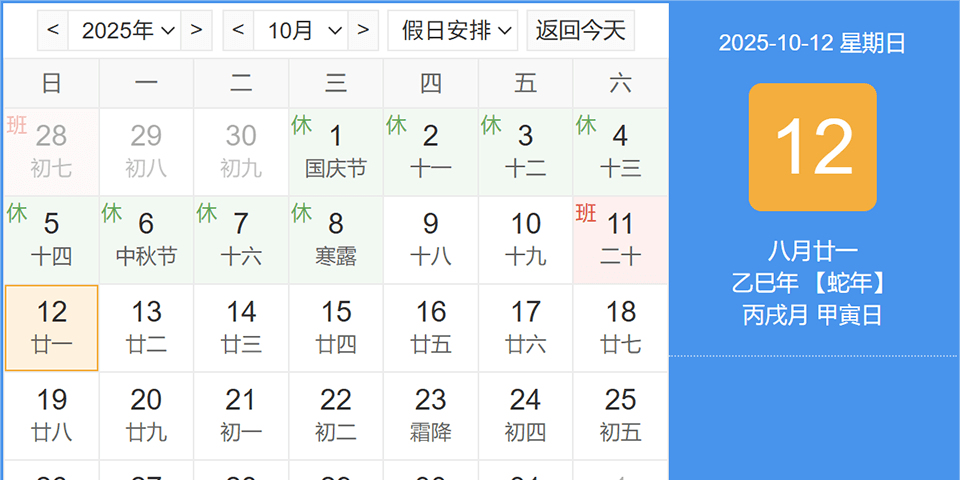The width and height of the screenshot is (960, 480).
Task: Select October 15 廿四
Action: coord(336,328)
